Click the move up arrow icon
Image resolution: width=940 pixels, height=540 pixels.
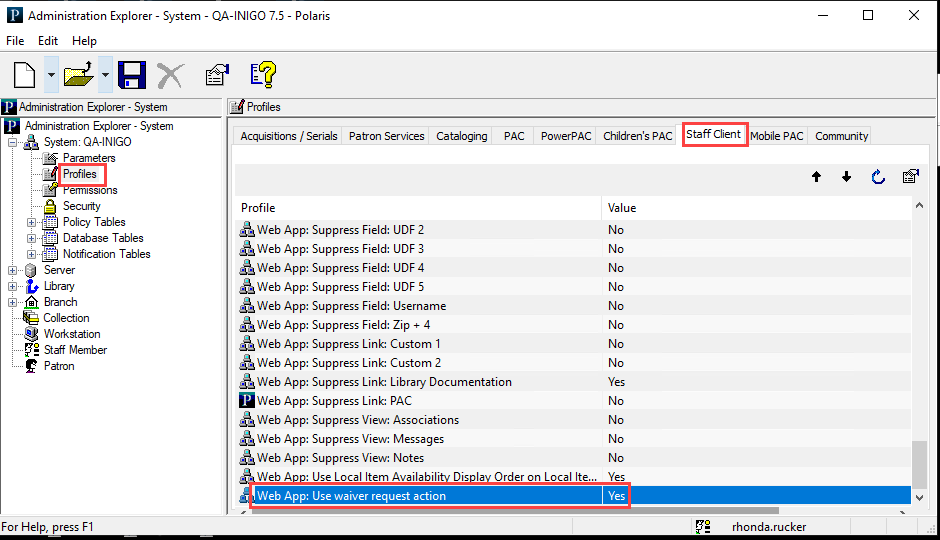(x=816, y=177)
